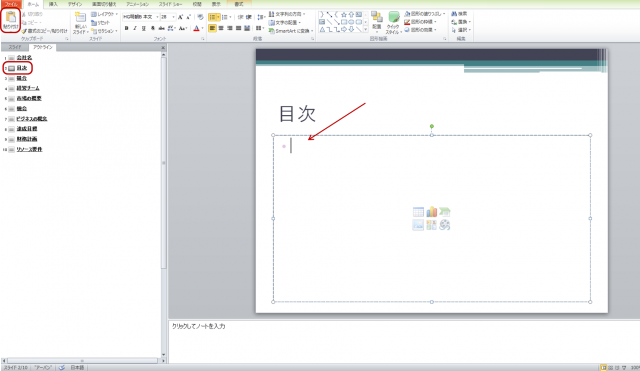
Task: Click the Shape Effects (図形の効果) button
Action: pyautogui.click(x=420, y=30)
